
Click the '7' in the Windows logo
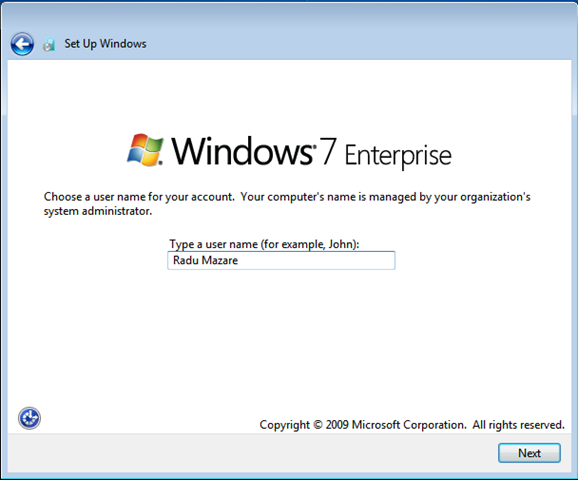click(x=328, y=151)
